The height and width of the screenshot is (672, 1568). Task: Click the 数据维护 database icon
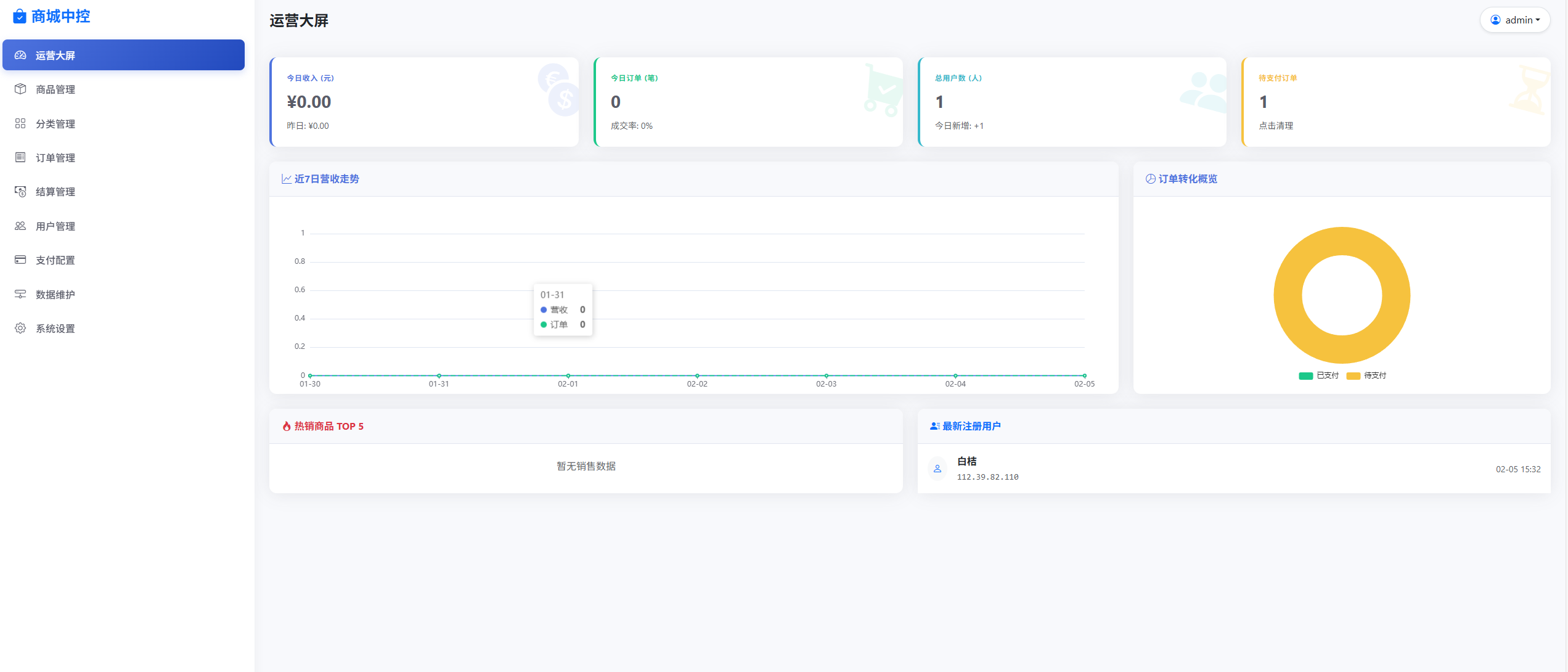[20, 295]
